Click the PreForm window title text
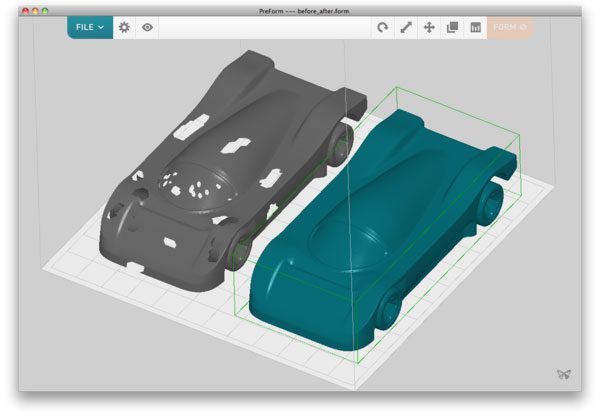 click(x=300, y=9)
